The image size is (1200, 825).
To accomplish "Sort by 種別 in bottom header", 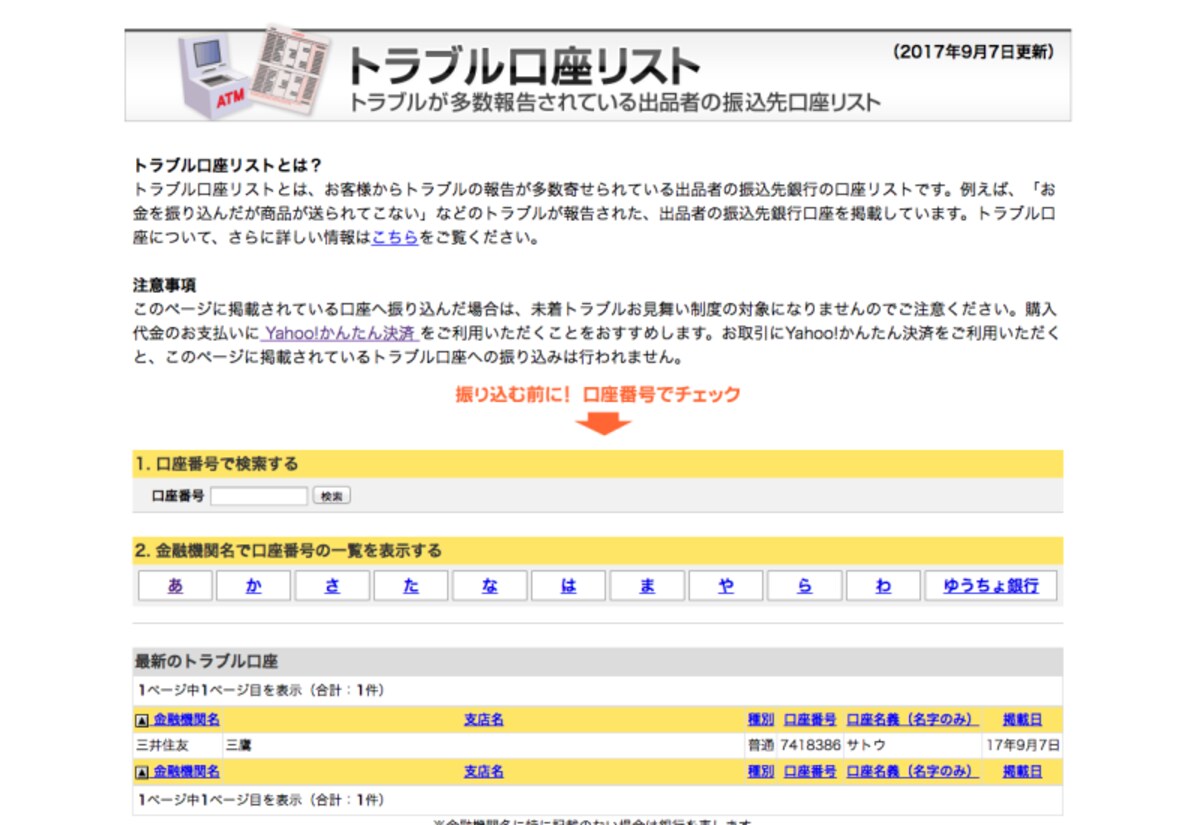I will 761,771.
